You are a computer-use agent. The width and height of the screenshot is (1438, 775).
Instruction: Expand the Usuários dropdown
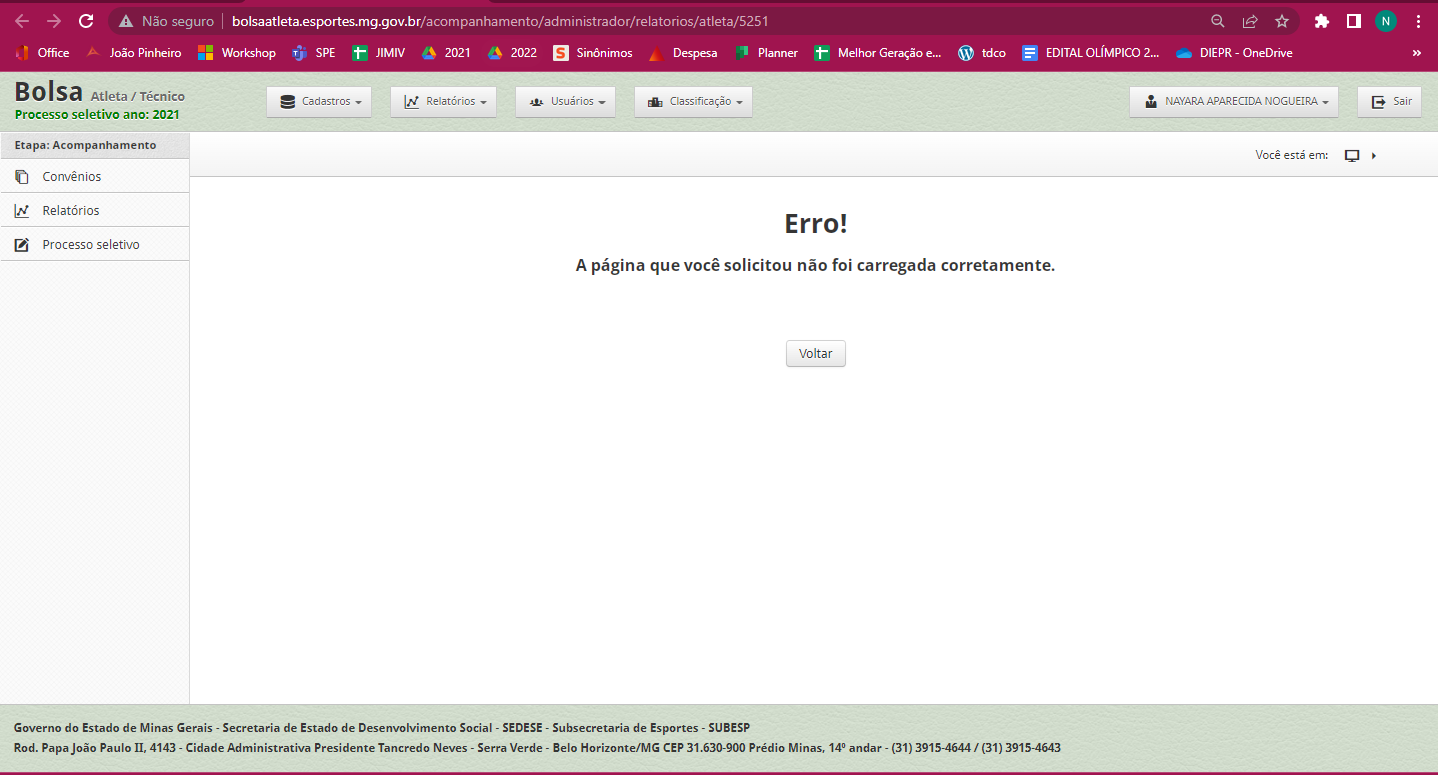tap(565, 102)
